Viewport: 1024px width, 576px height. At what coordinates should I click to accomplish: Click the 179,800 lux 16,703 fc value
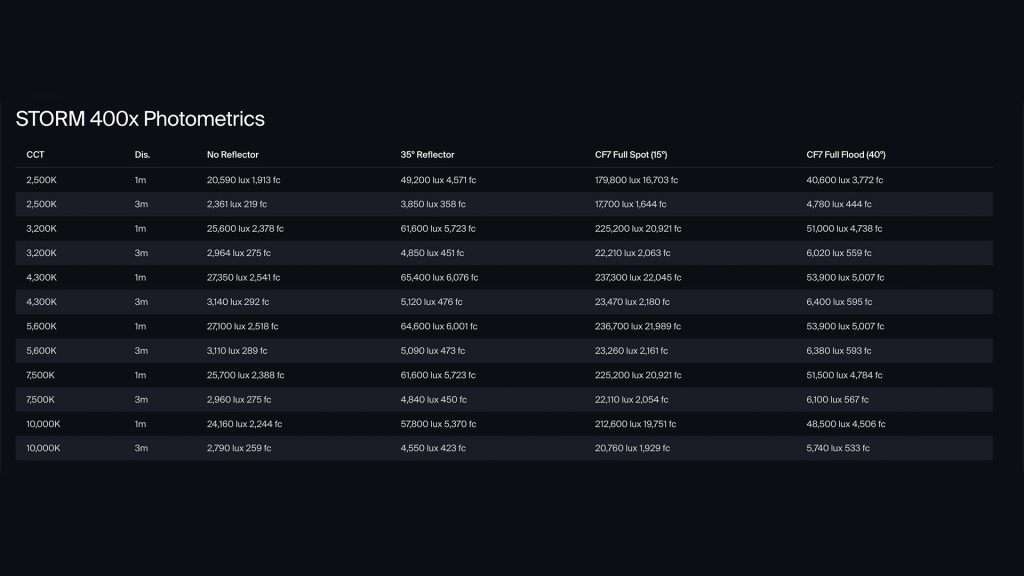pos(636,180)
